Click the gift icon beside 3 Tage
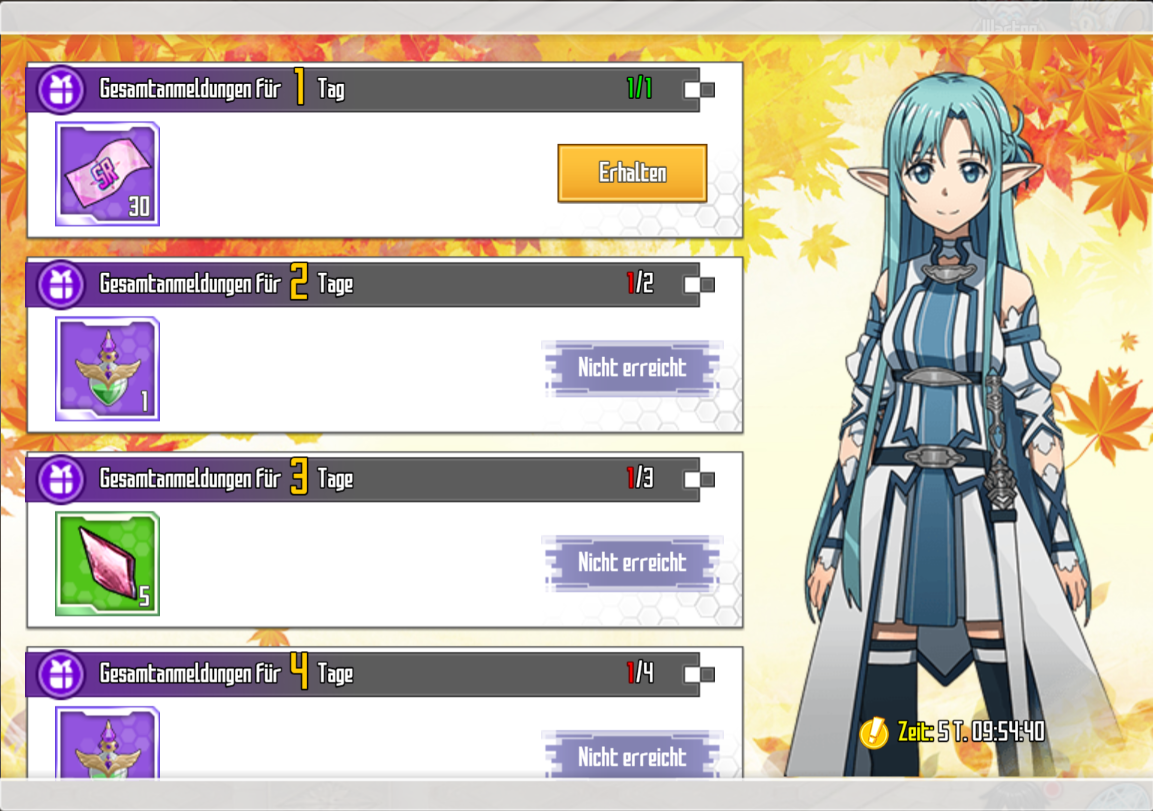This screenshot has width=1153, height=811. coord(61,479)
